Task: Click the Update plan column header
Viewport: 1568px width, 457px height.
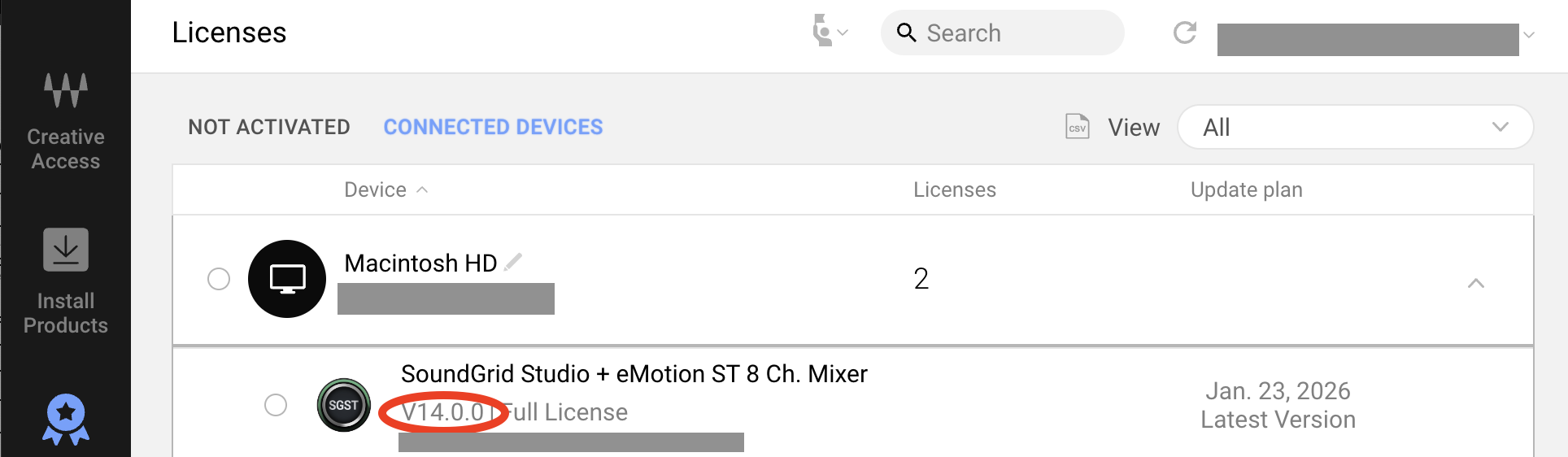Action: coord(1247,189)
